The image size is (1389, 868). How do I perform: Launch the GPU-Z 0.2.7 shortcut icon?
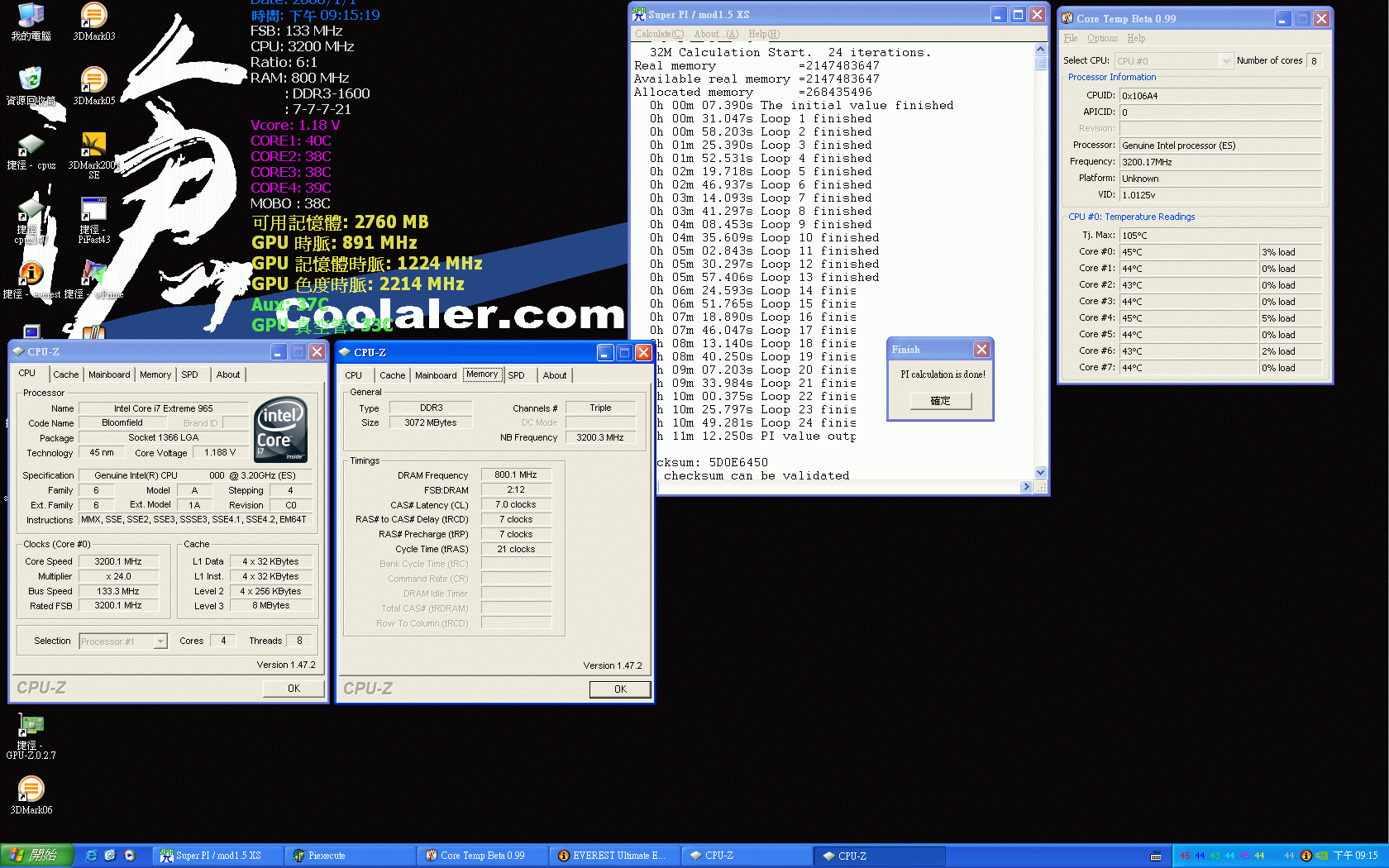(x=31, y=736)
